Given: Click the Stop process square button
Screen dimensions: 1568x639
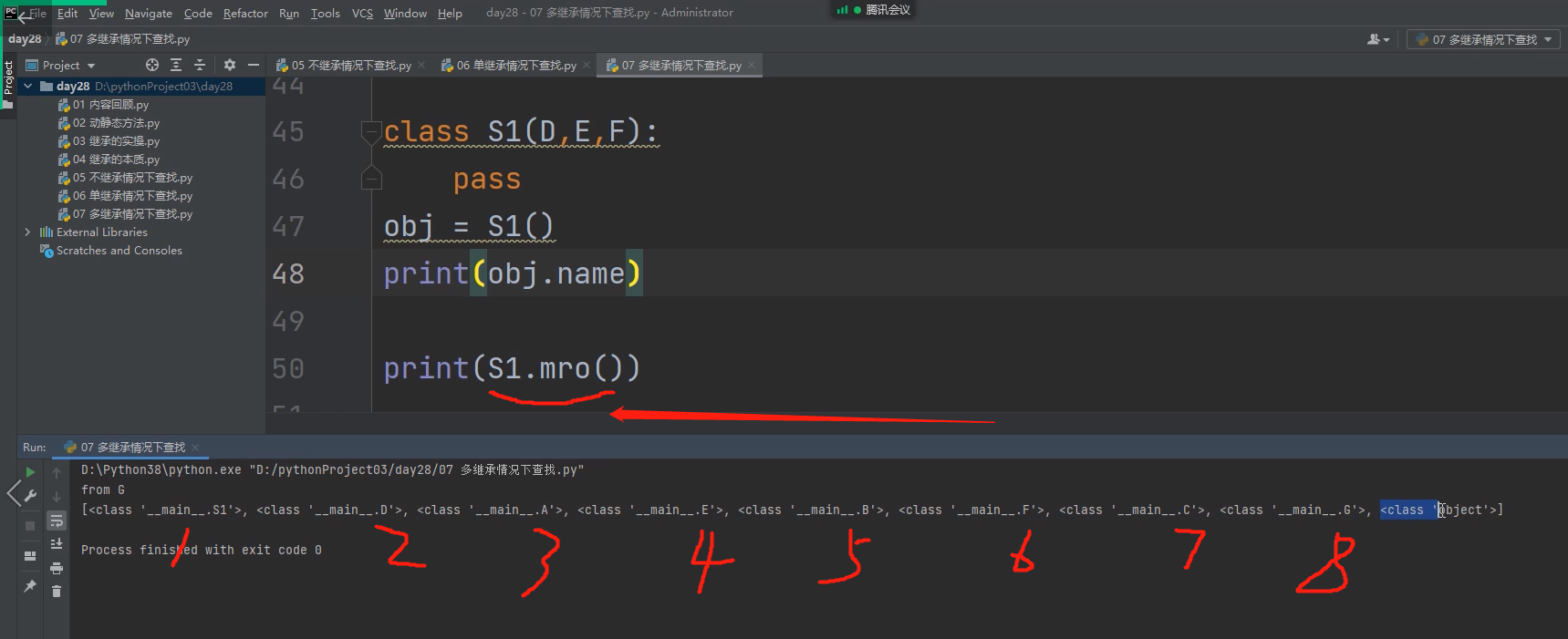Looking at the screenshot, I should (30, 526).
